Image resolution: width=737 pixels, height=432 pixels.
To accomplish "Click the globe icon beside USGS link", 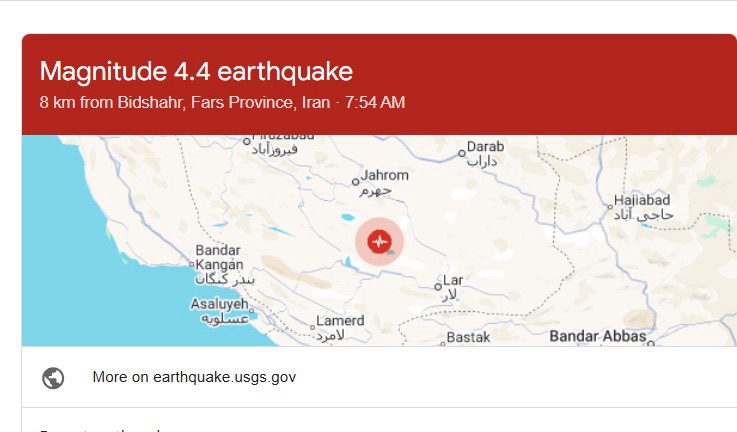I will 54,378.
